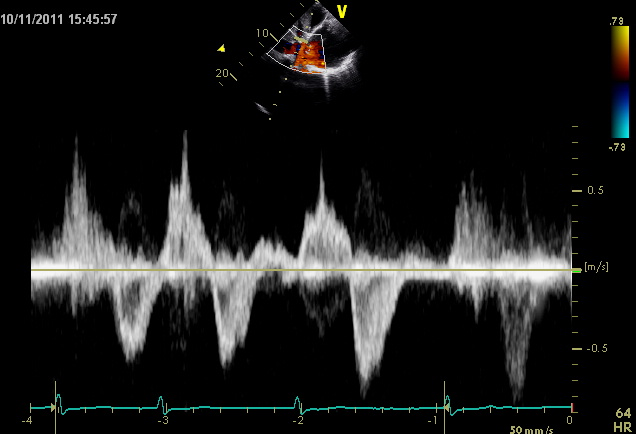Viewport: 636px width, 434px height.
Task: Click the 20 cm depth marker label
Action: [223, 73]
